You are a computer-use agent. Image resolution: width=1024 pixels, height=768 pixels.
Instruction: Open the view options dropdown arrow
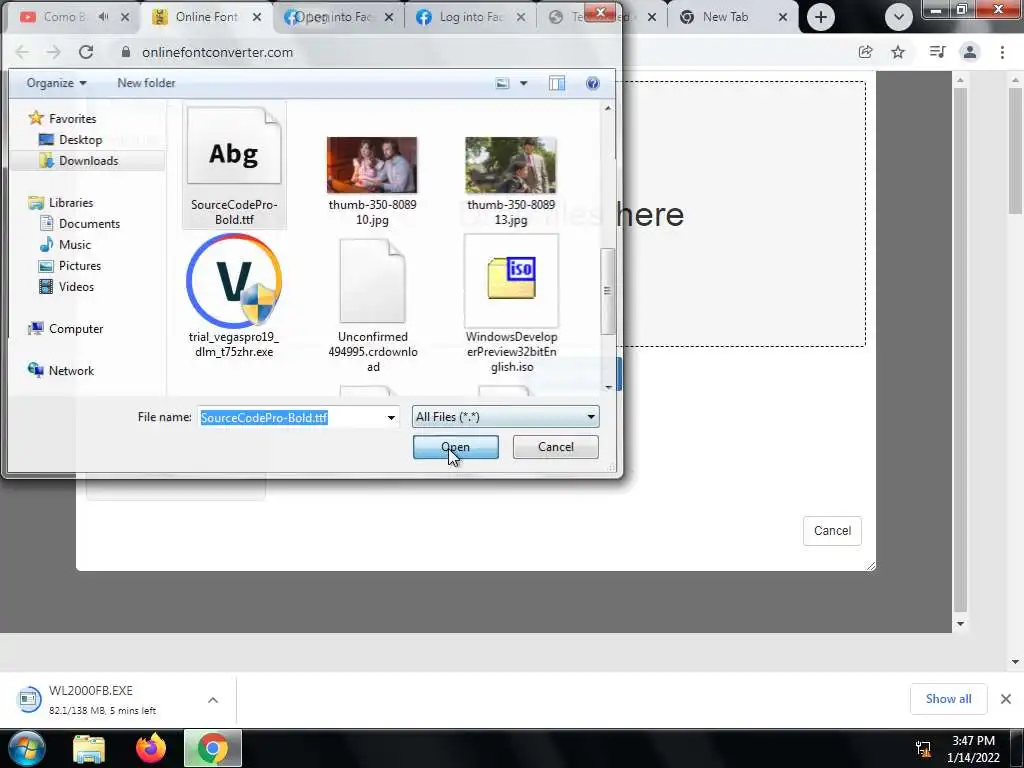pos(523,83)
